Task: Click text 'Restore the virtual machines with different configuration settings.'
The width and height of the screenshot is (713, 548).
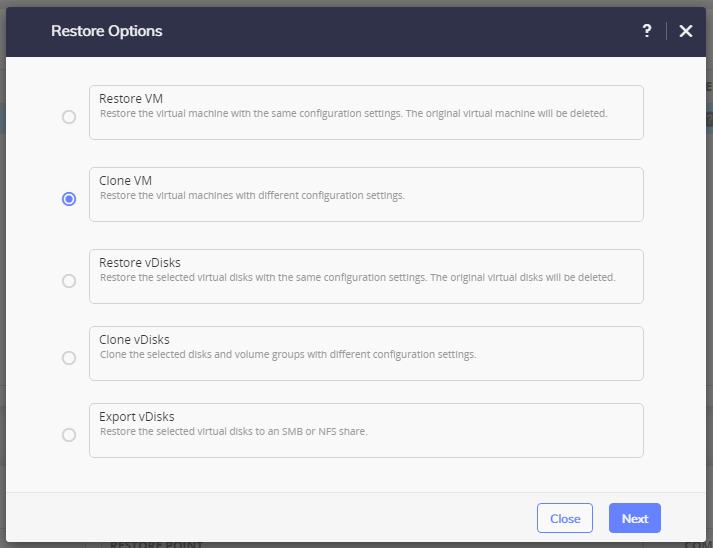Action: pos(252,196)
